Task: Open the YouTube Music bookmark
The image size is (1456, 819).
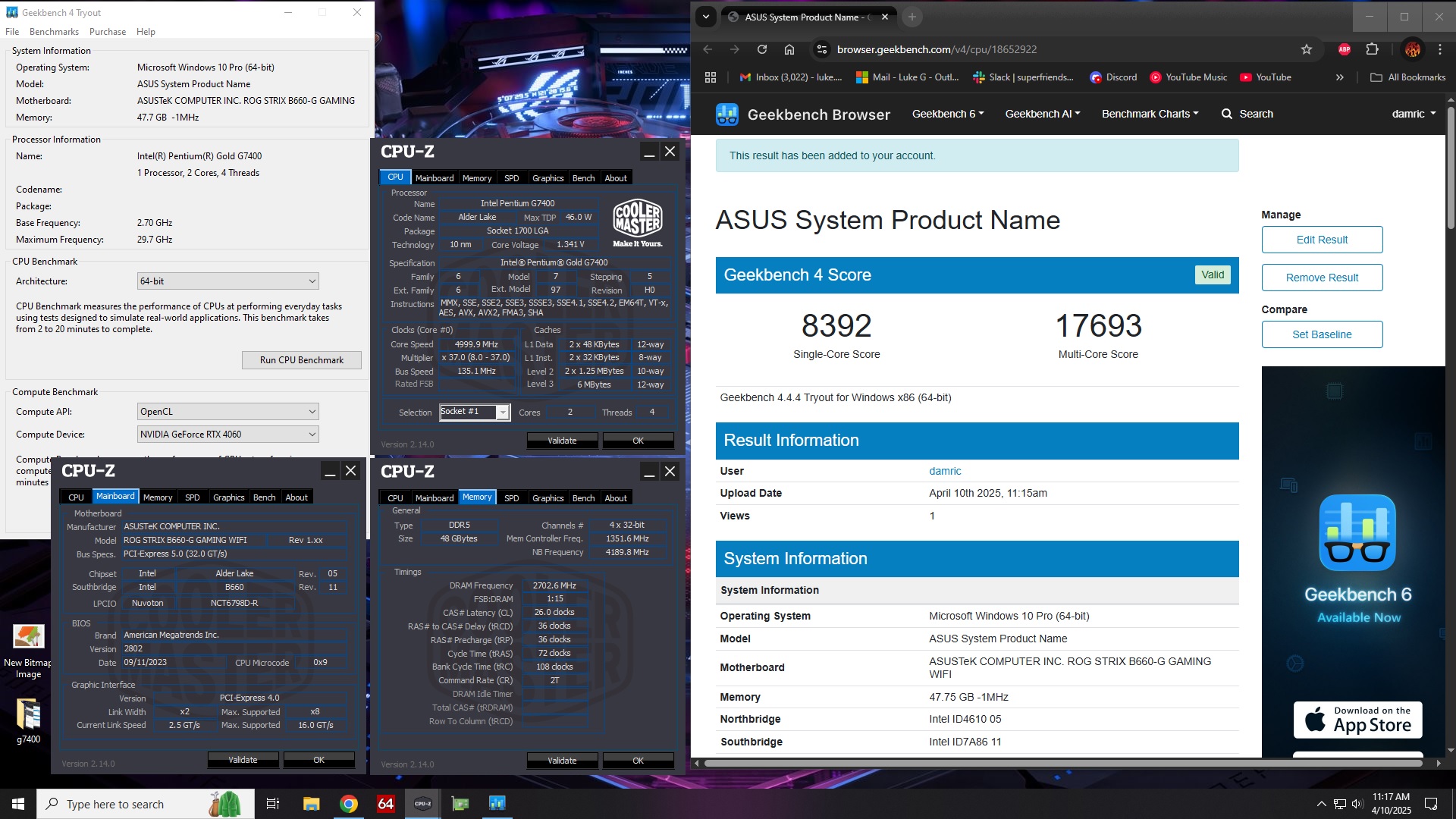Action: point(1188,77)
